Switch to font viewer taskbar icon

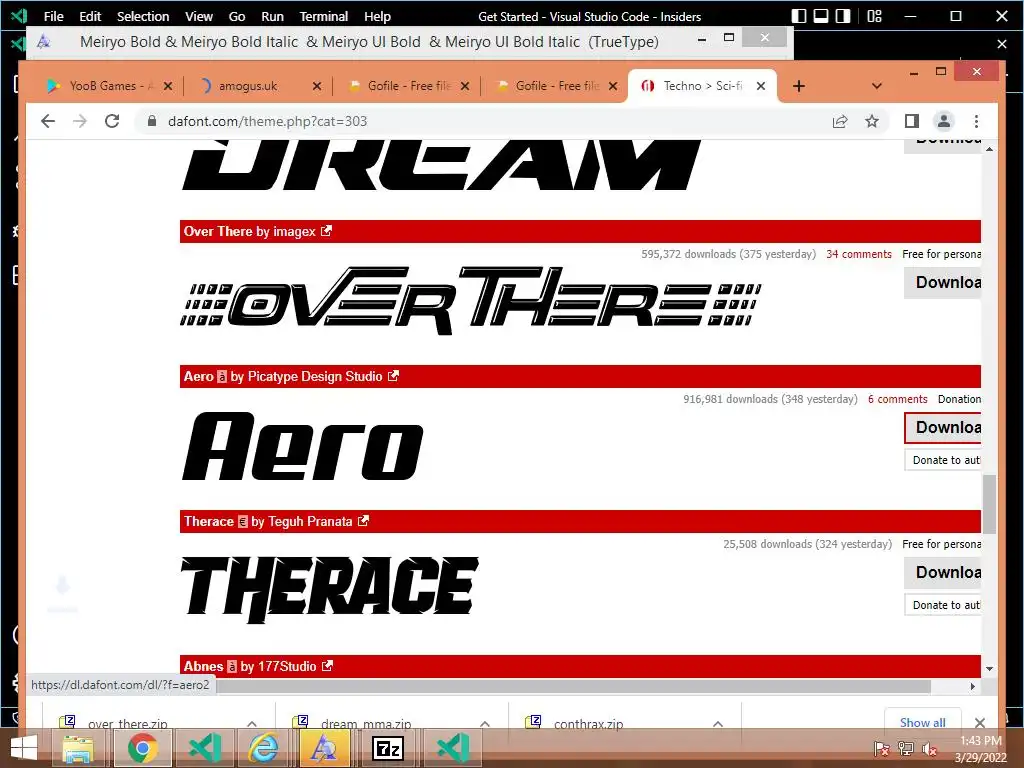324,748
